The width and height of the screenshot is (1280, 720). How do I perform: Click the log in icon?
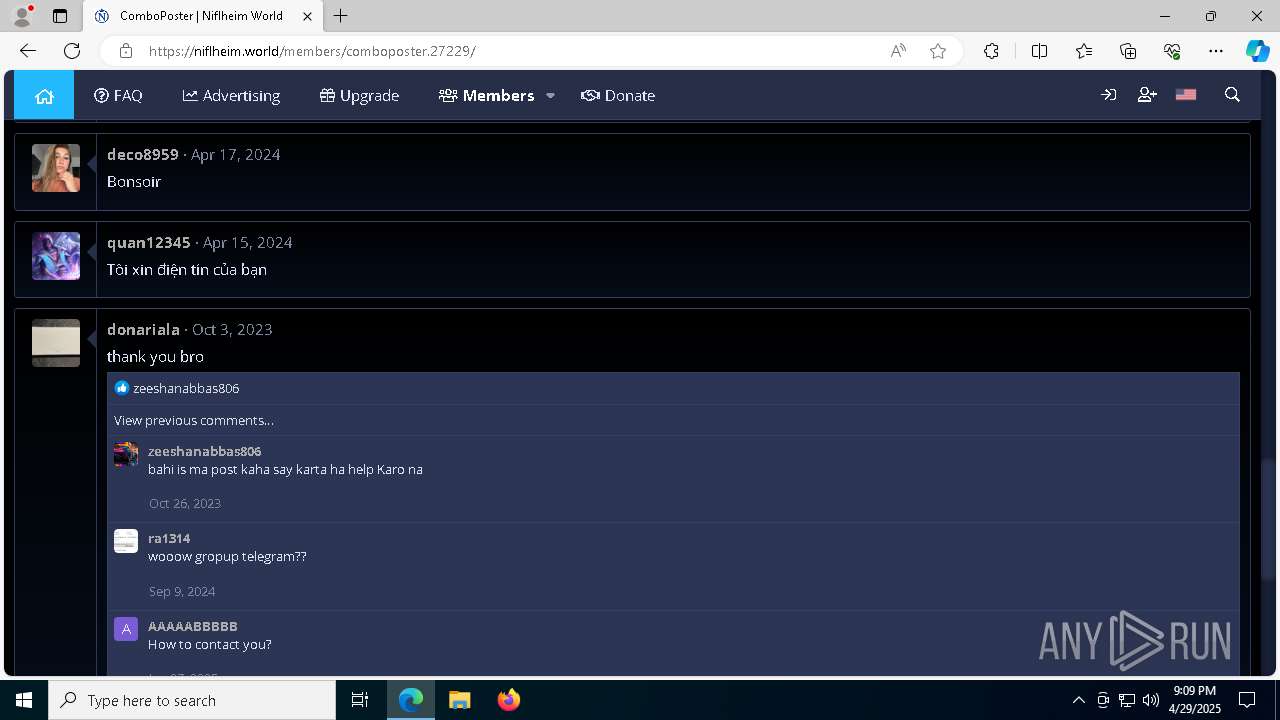pyautogui.click(x=1108, y=95)
